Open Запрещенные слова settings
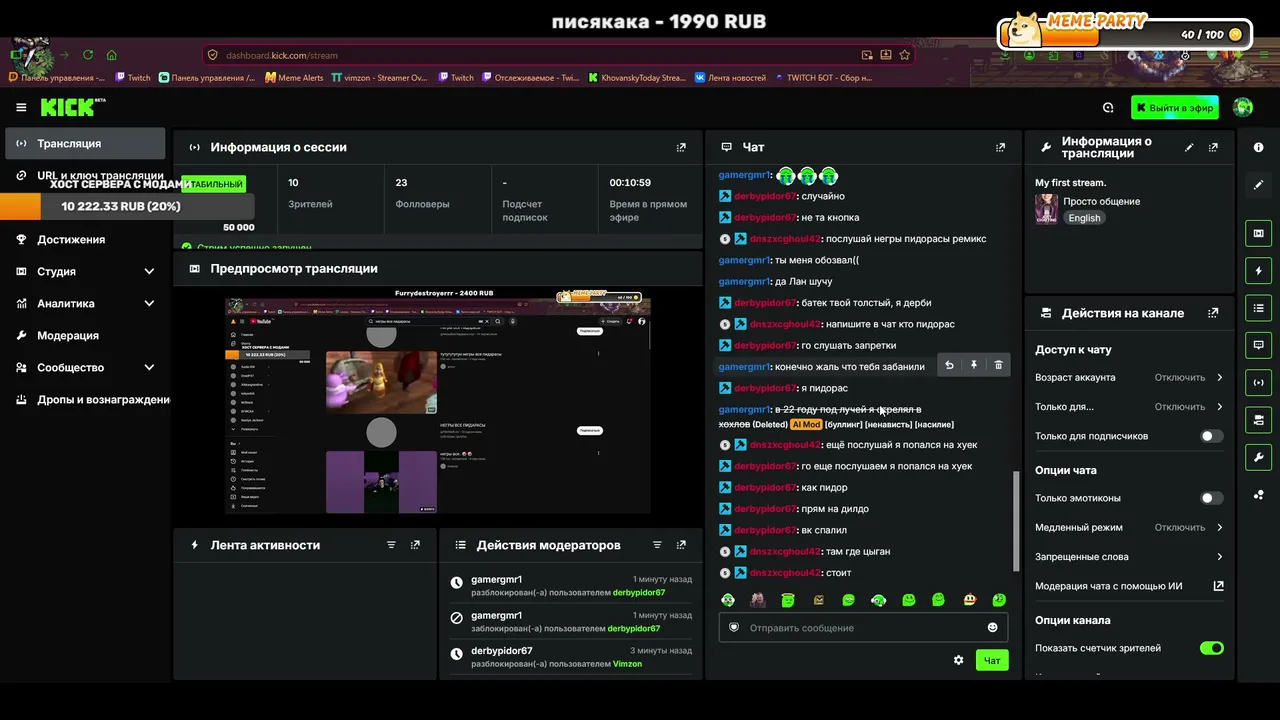The height and width of the screenshot is (720, 1280). point(1129,557)
